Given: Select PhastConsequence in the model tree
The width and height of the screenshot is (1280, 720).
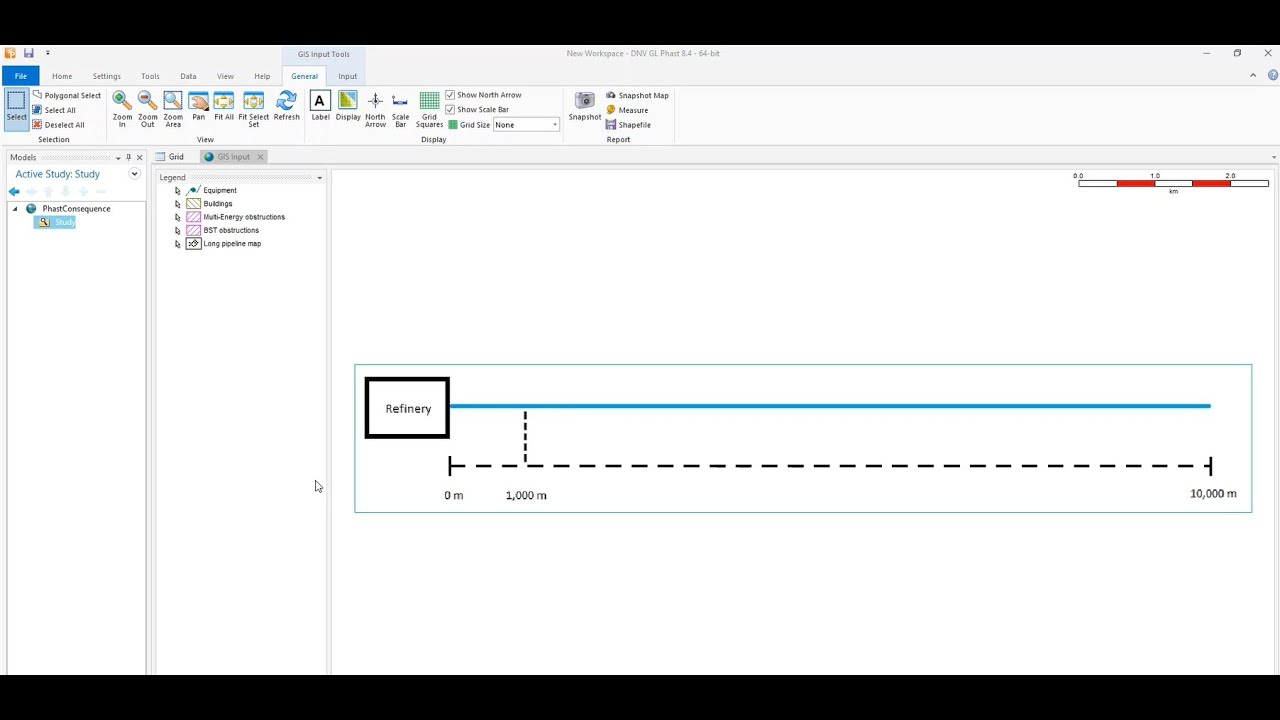Looking at the screenshot, I should (76, 209).
